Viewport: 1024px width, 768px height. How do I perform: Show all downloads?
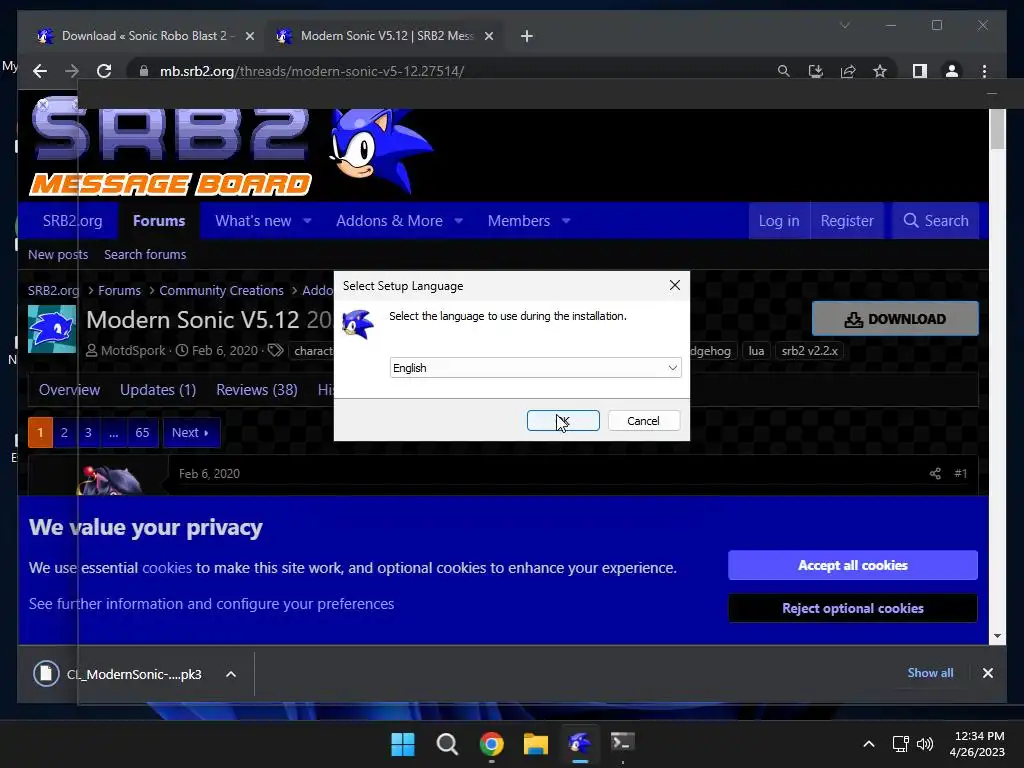[x=931, y=673]
